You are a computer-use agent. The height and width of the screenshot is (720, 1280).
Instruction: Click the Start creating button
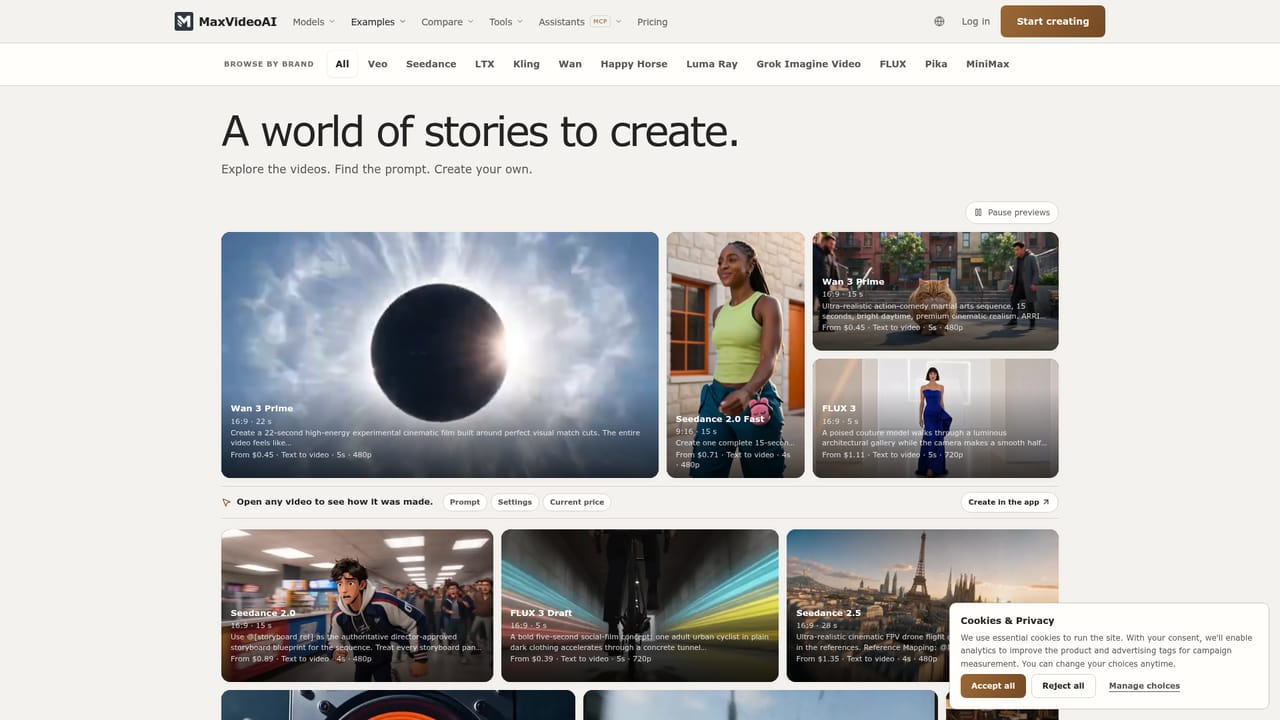coord(1053,21)
